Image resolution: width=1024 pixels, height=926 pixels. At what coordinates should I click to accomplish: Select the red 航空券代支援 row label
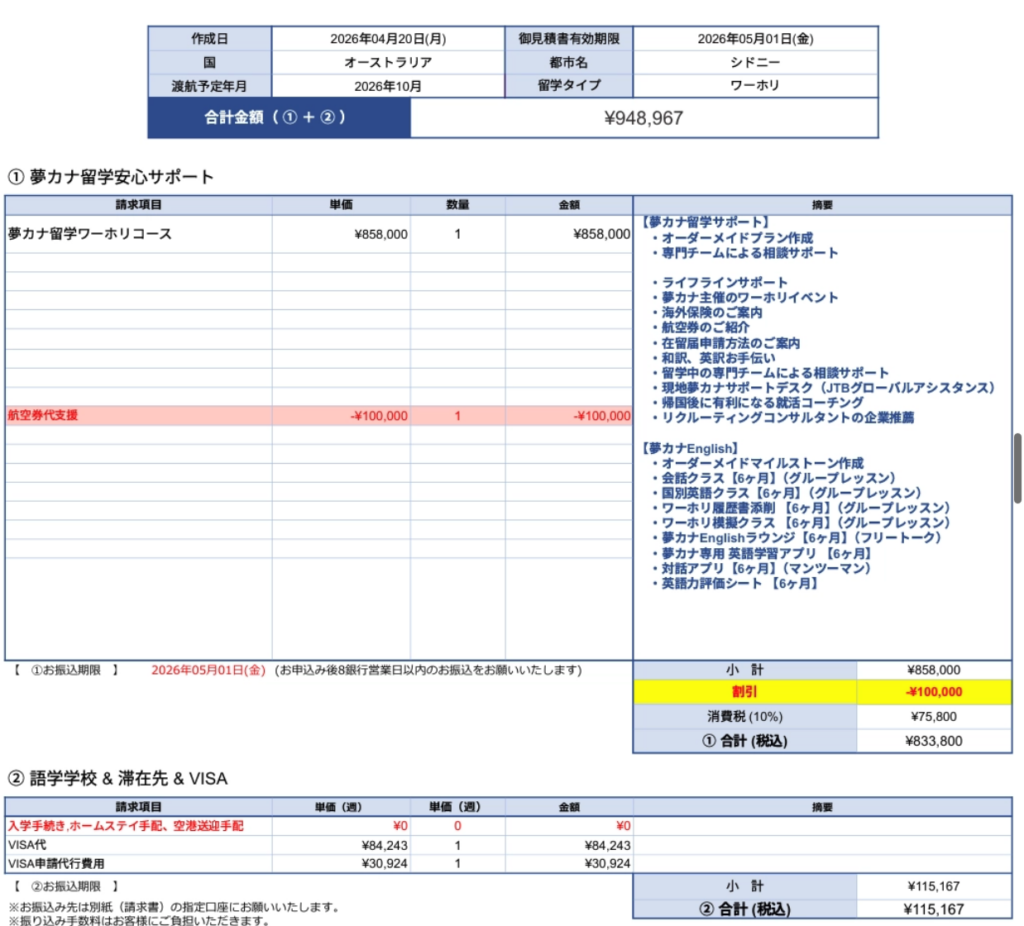coord(42,415)
